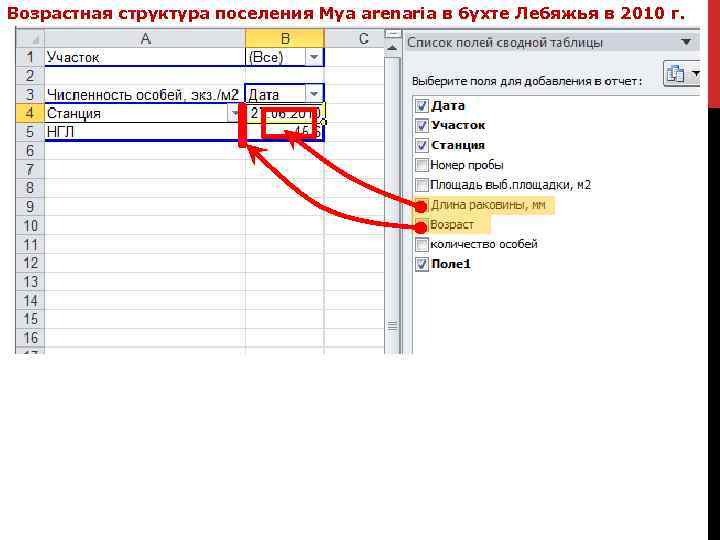
Task: Click the Длина раковины, мм field
Action: 488,205
